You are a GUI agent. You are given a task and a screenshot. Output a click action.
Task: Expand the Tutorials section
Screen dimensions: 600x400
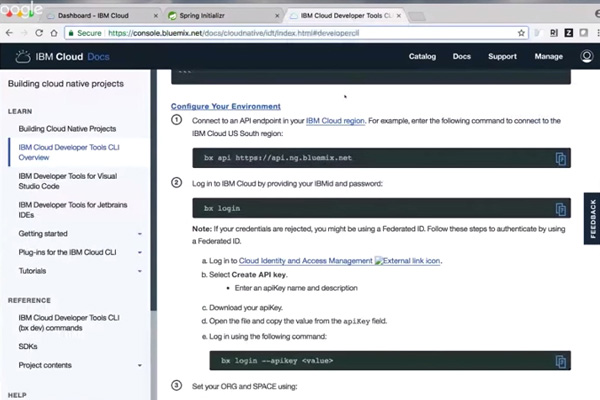140,271
